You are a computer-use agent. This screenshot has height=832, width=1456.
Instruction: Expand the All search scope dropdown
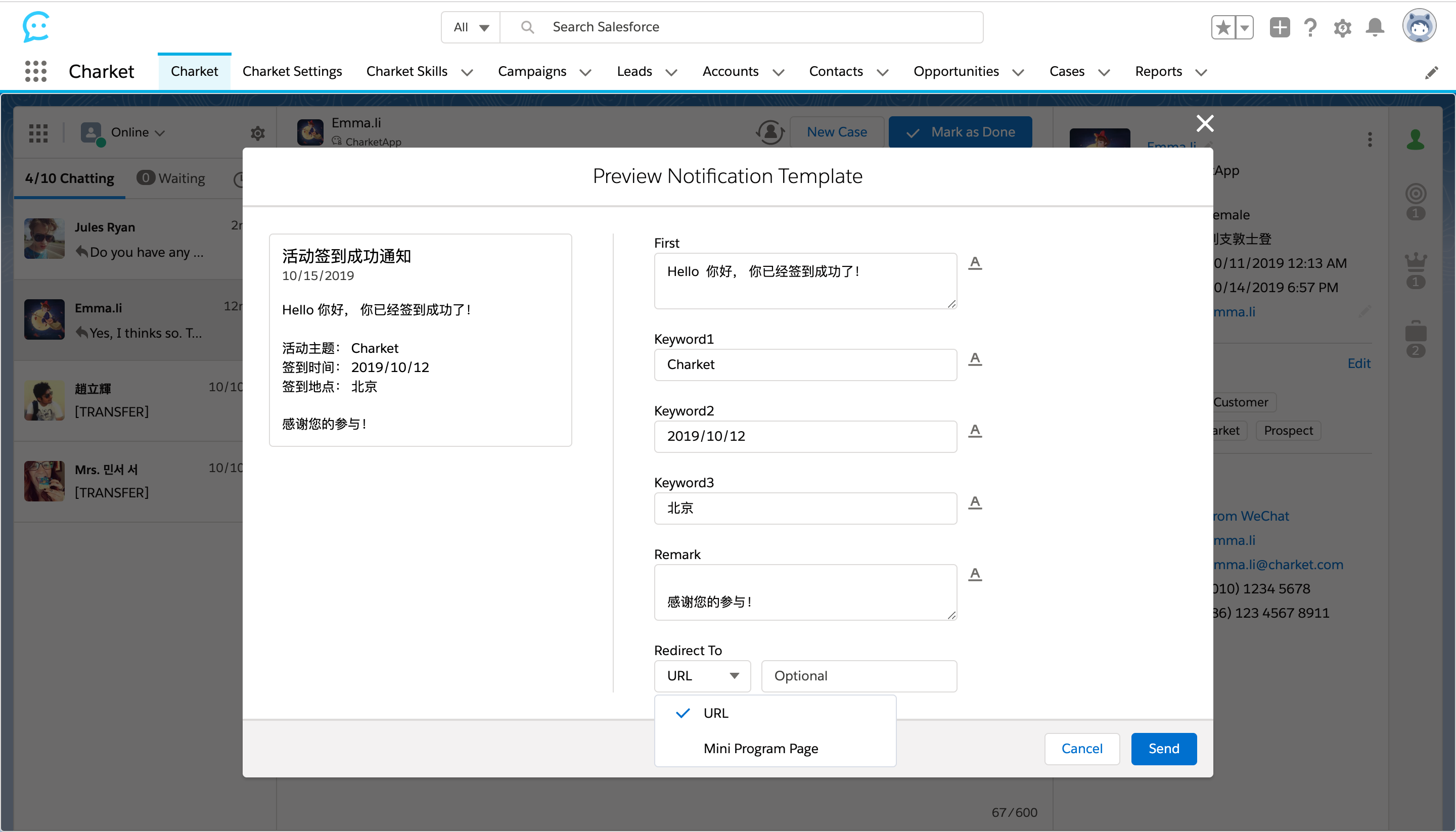pos(471,27)
